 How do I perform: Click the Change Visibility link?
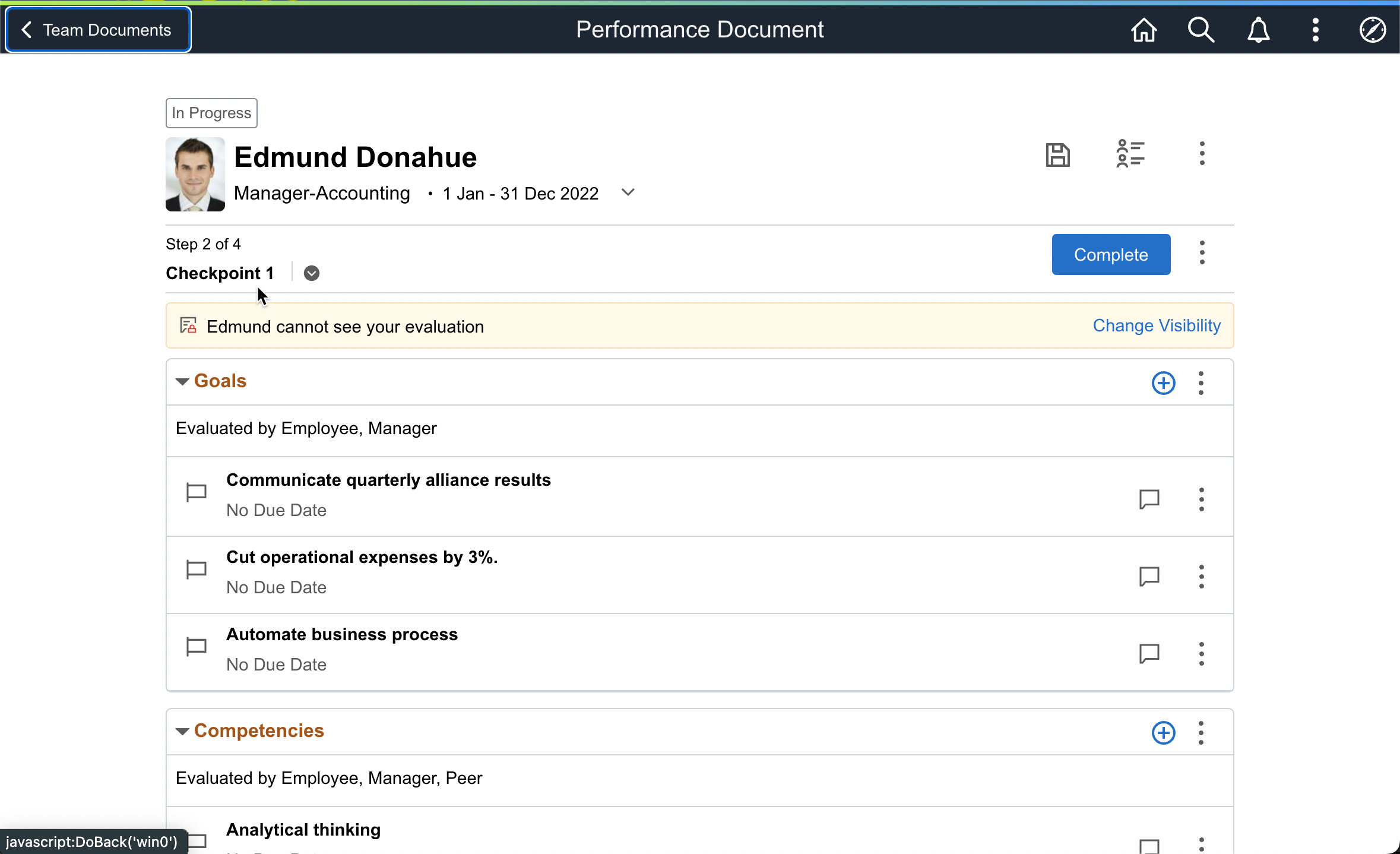(x=1156, y=325)
